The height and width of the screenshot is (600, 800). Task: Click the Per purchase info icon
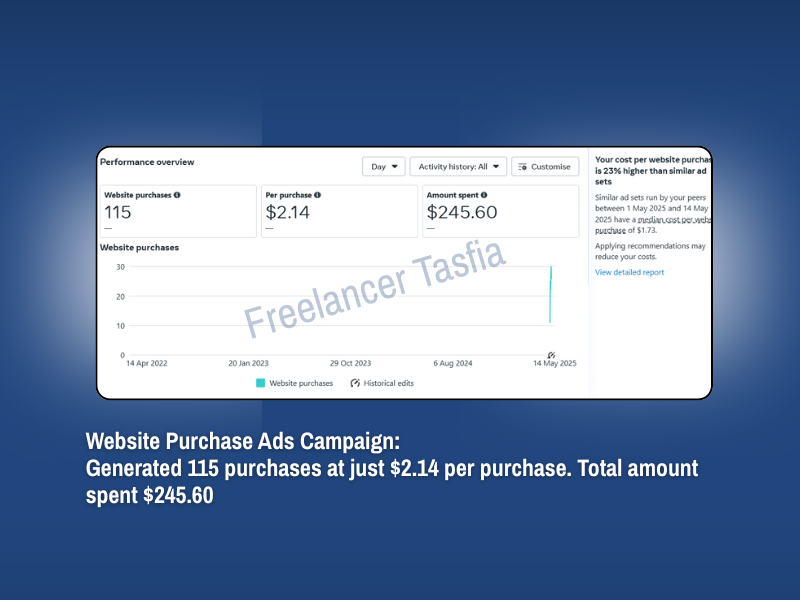tap(318, 195)
